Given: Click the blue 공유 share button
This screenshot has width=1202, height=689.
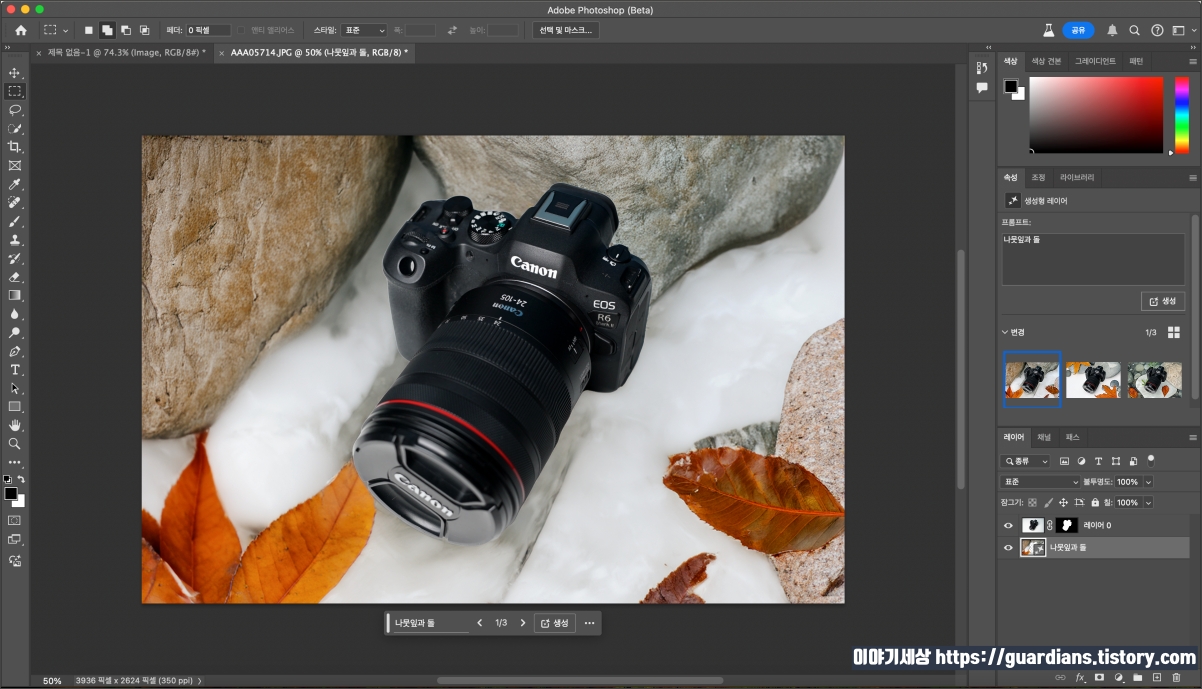Looking at the screenshot, I should coord(1078,30).
